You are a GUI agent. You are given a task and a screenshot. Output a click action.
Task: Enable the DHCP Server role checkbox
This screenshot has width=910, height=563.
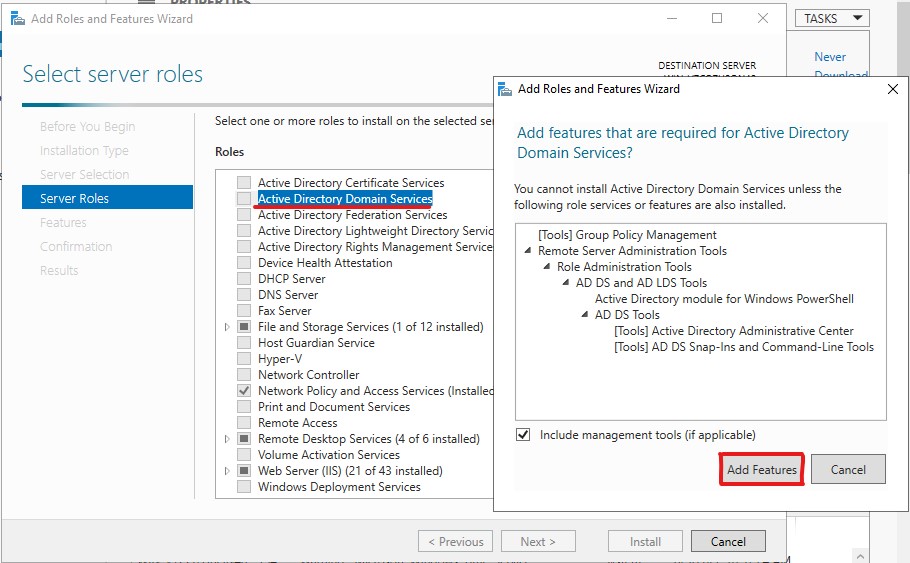[x=244, y=279]
